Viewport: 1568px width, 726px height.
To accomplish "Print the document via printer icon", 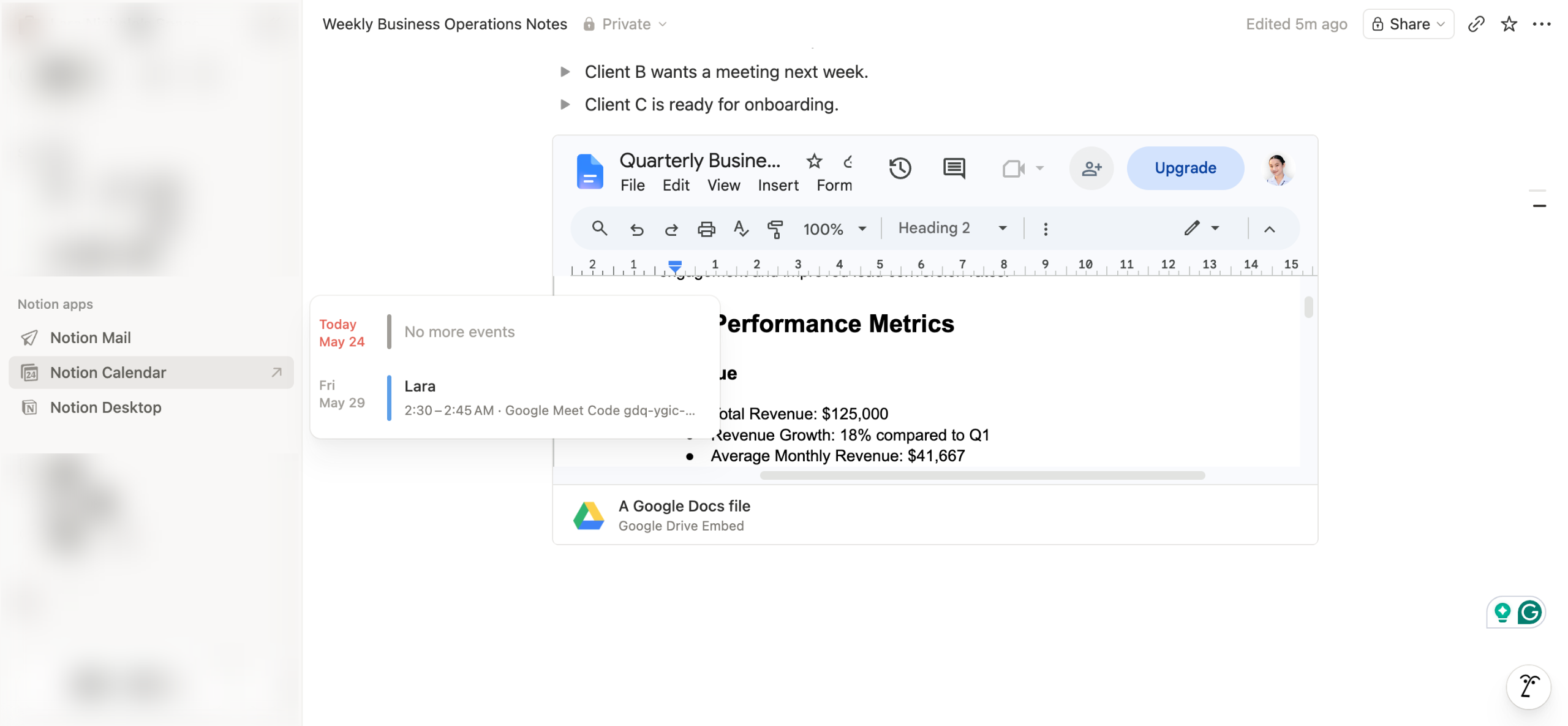I will tap(706, 229).
